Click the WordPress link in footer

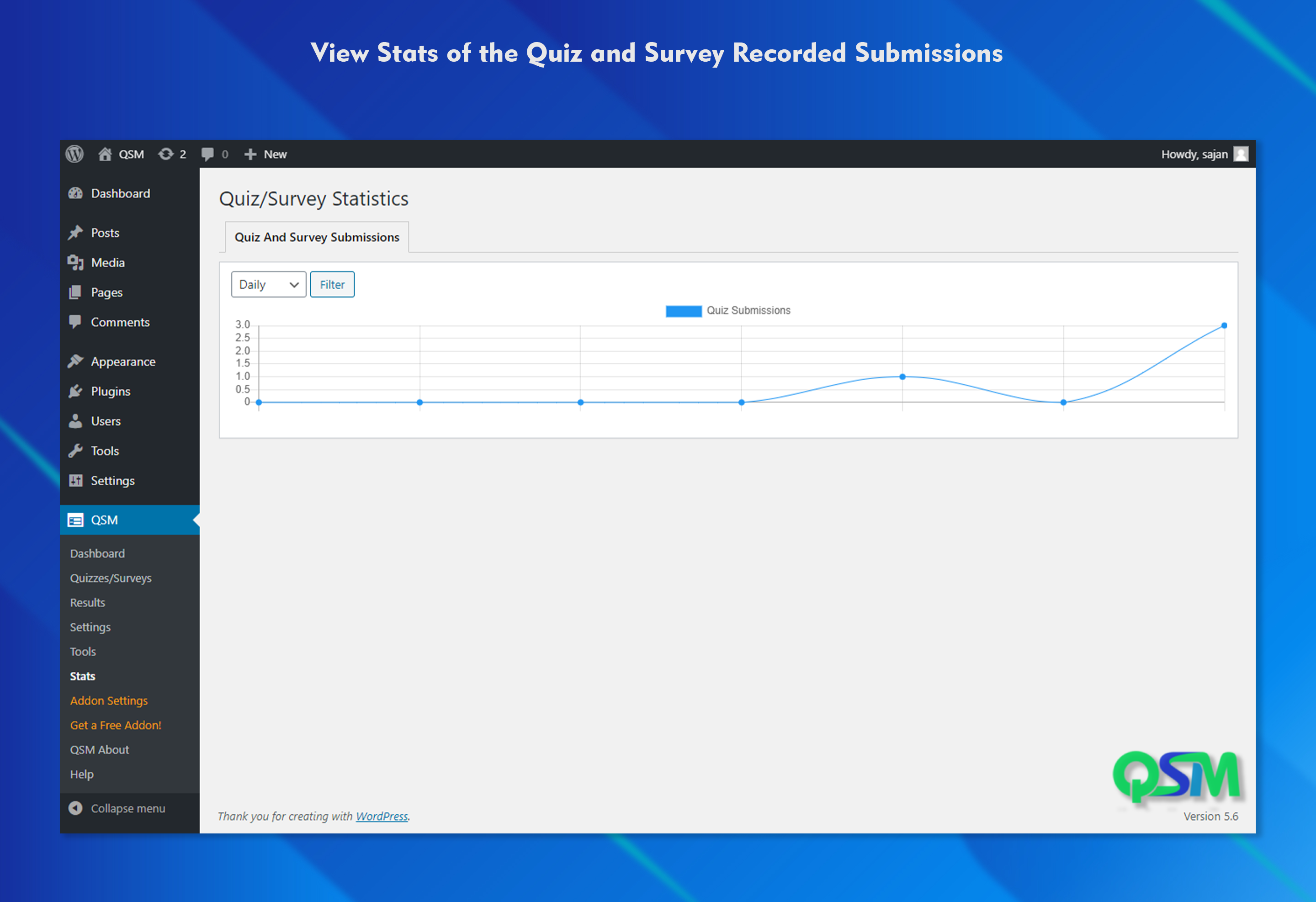coord(383,816)
